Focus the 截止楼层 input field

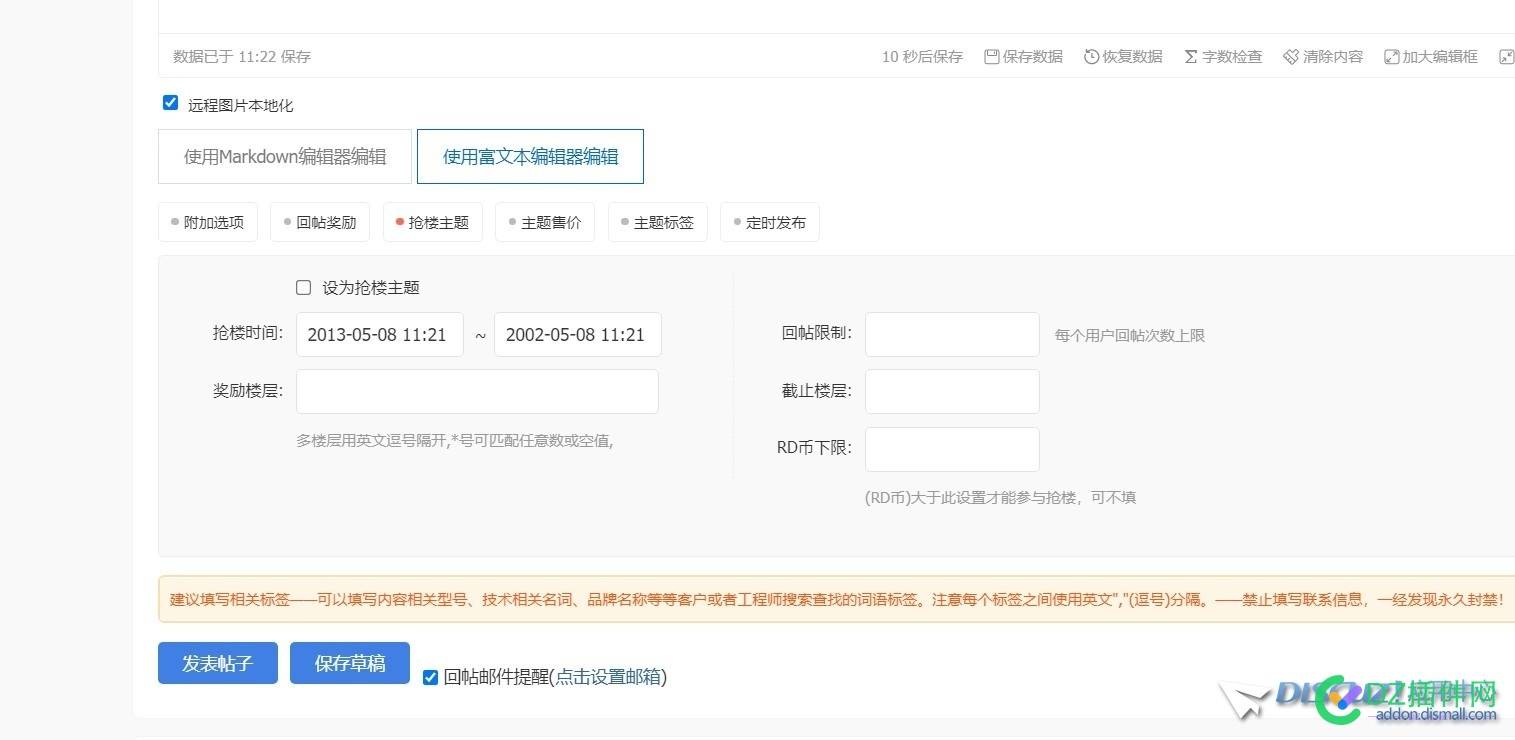952,391
